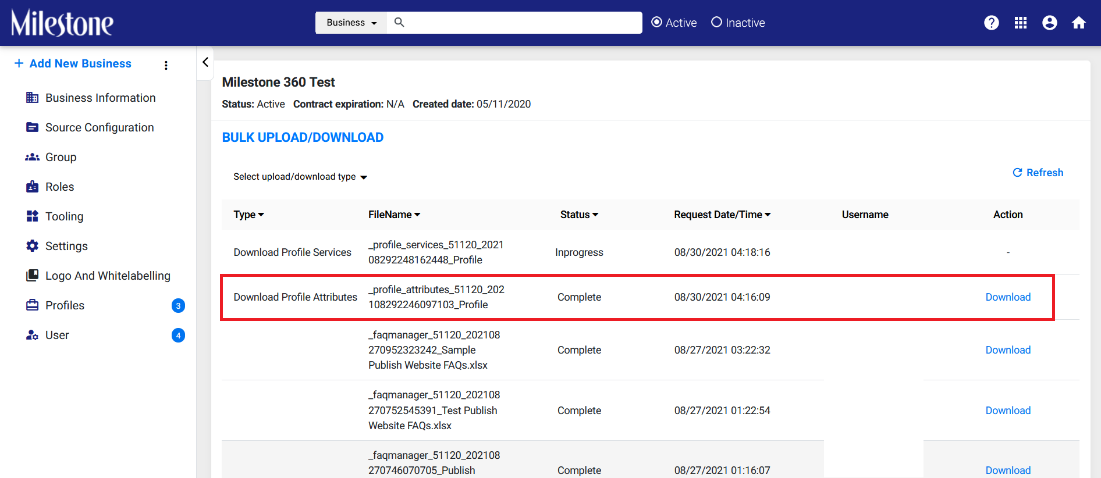
Task: Download the file requested 08/27/2021 01:16:07
Action: 1008,470
